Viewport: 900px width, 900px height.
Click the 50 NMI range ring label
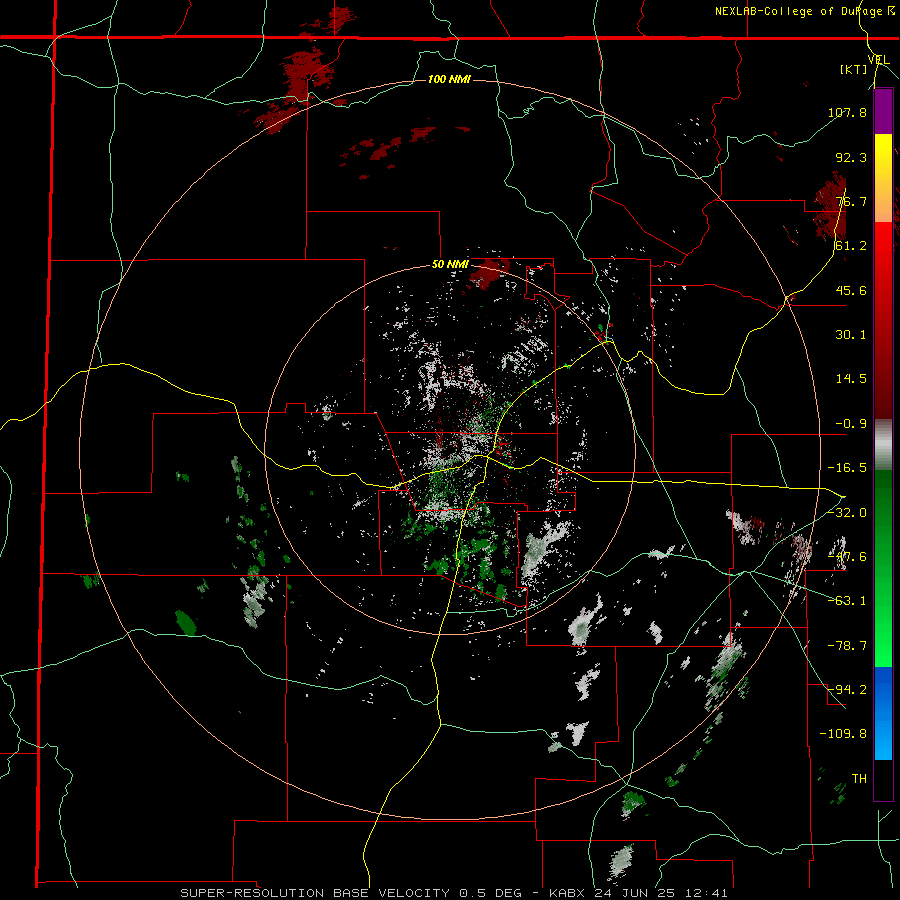click(x=450, y=265)
